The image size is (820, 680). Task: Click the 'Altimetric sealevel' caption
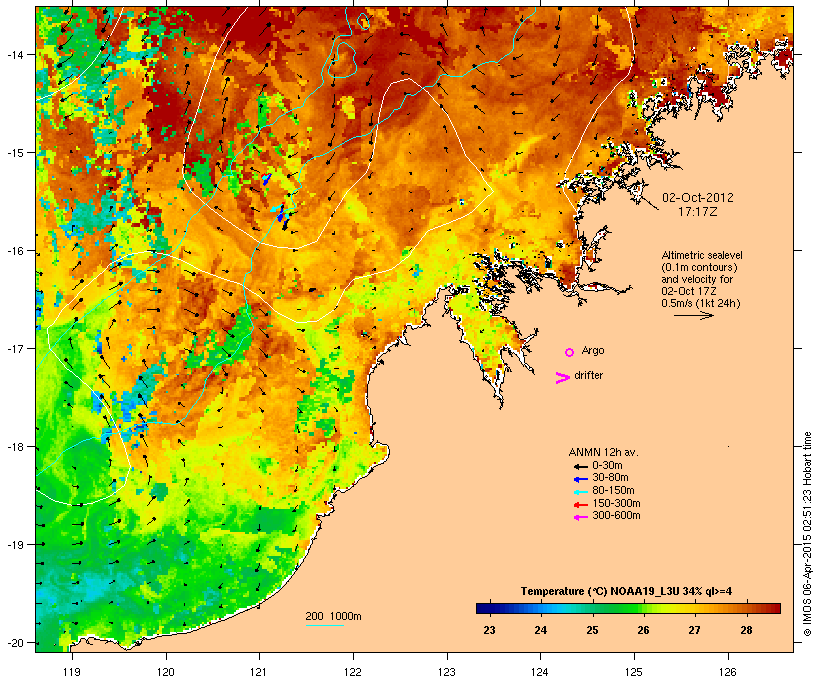tap(702, 255)
